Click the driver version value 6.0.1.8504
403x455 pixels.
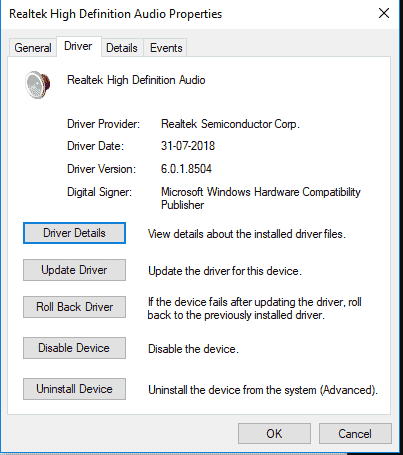[186, 169]
